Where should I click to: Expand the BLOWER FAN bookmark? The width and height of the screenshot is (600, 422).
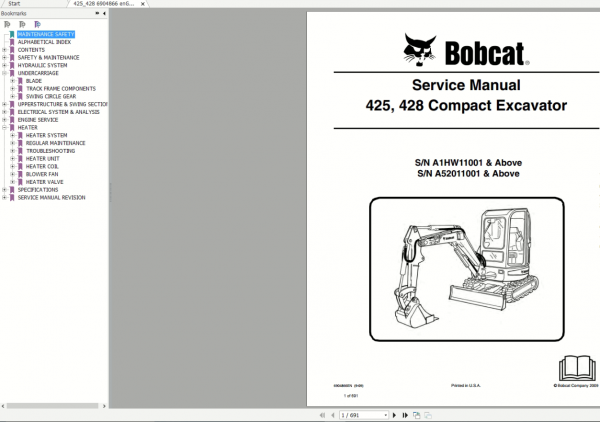(13, 174)
